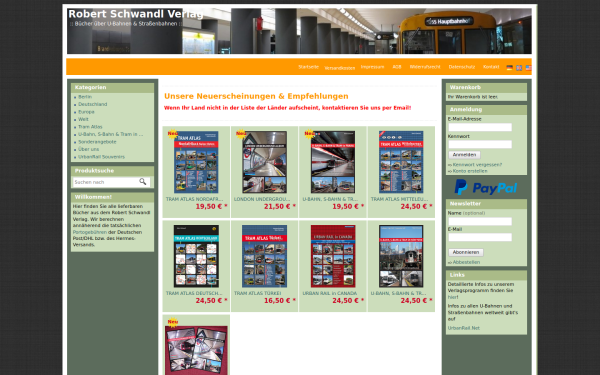Open Impressum in top navigation
600x375 pixels.
[372, 67]
